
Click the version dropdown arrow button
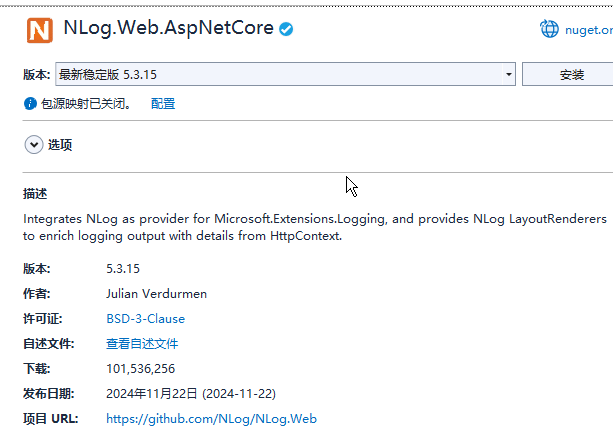coord(509,75)
